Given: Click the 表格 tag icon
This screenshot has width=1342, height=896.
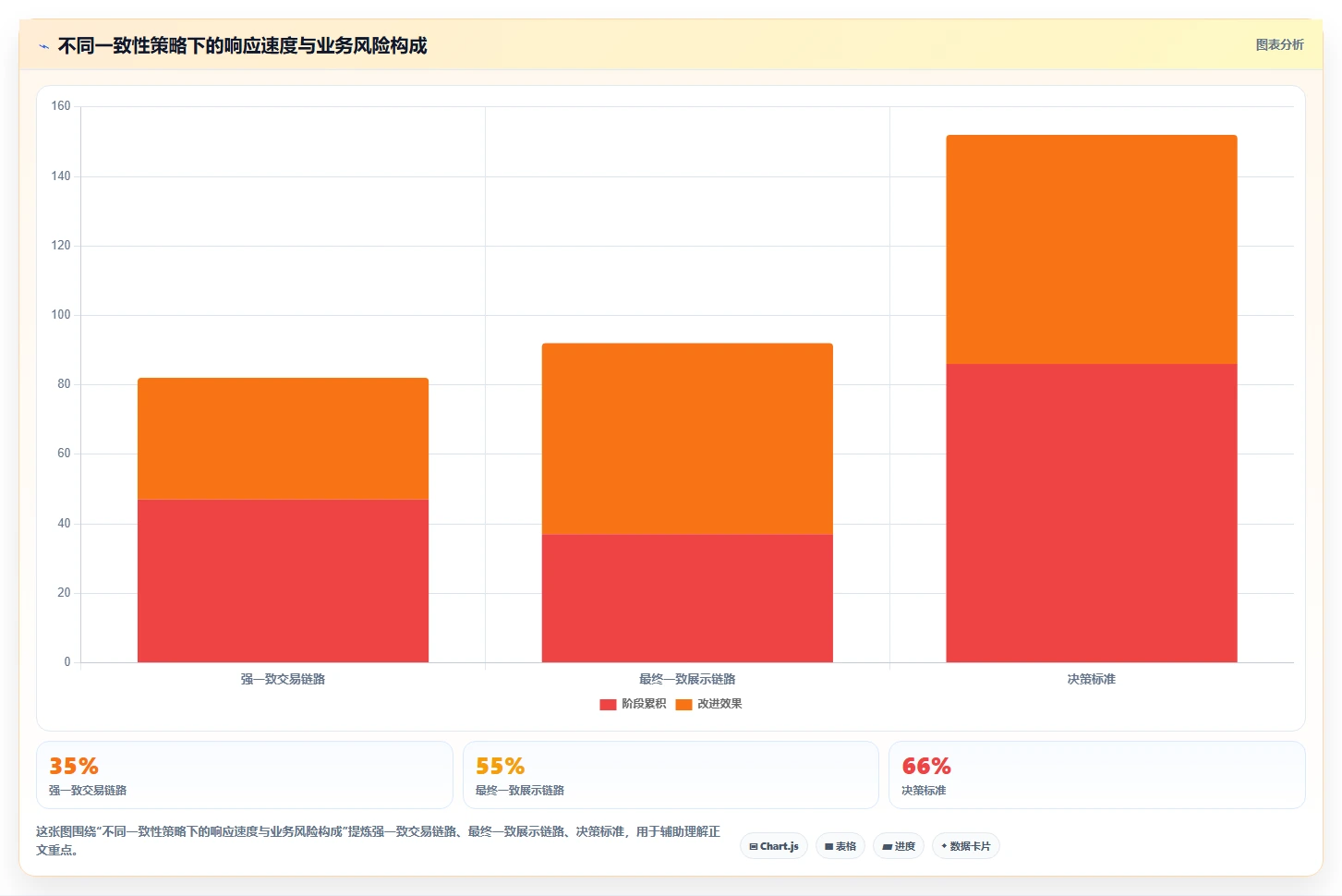Looking at the screenshot, I should click(829, 846).
